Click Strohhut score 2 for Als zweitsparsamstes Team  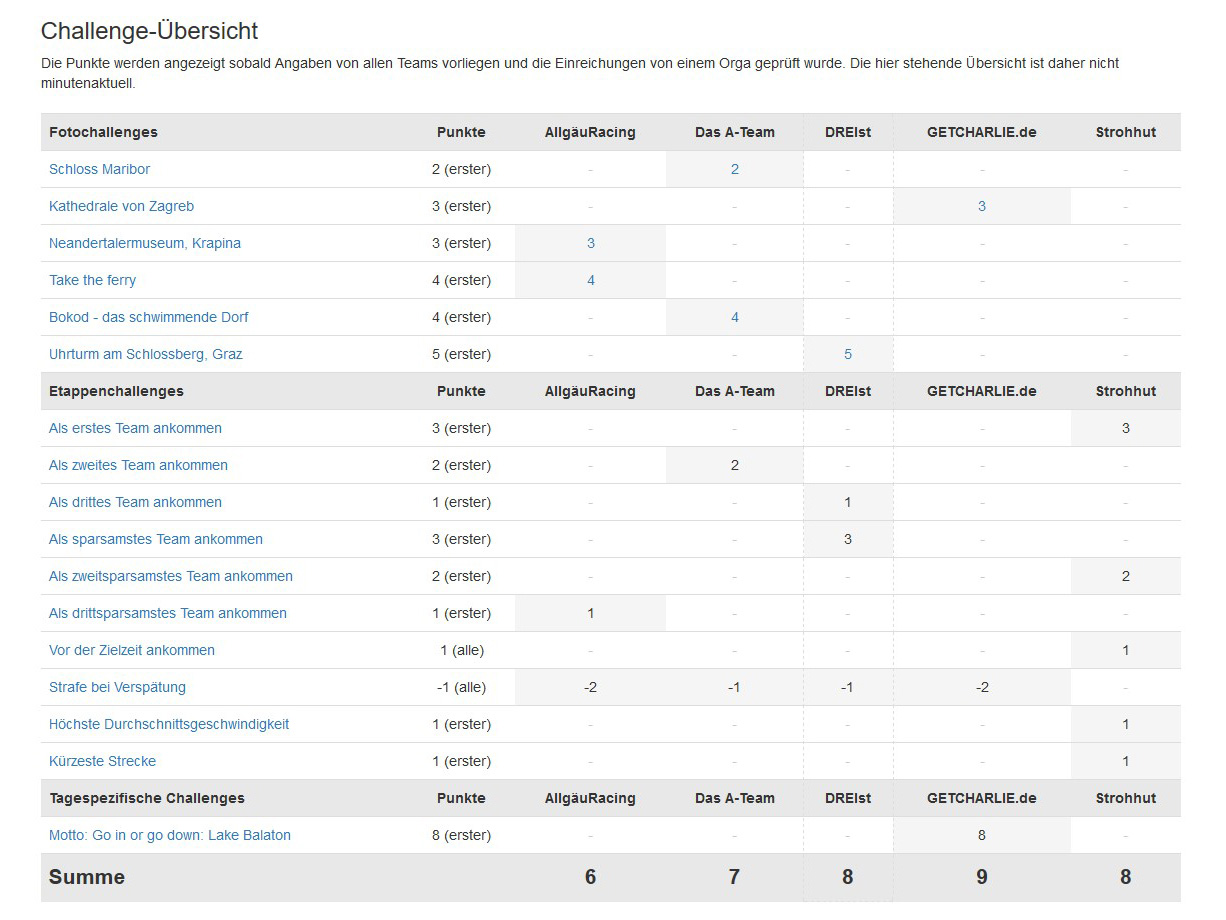(1126, 576)
